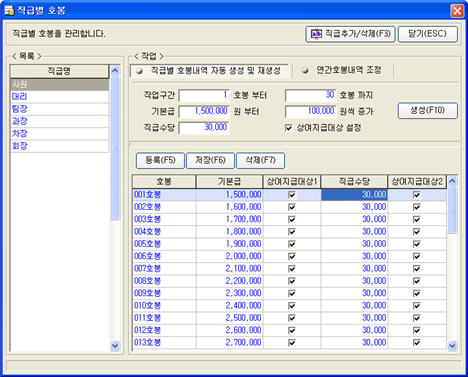Click the 직급명 list scroll down arrow

pyautogui.click(x=115, y=346)
